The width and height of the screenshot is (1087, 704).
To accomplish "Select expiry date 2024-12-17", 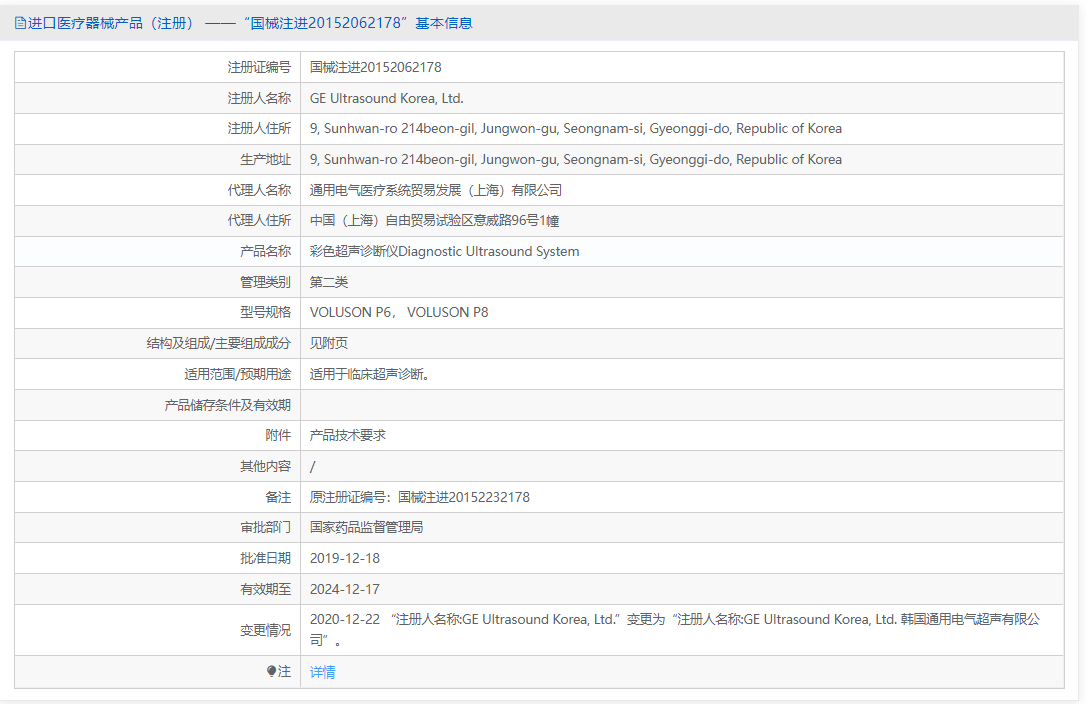I will (x=345, y=589).
